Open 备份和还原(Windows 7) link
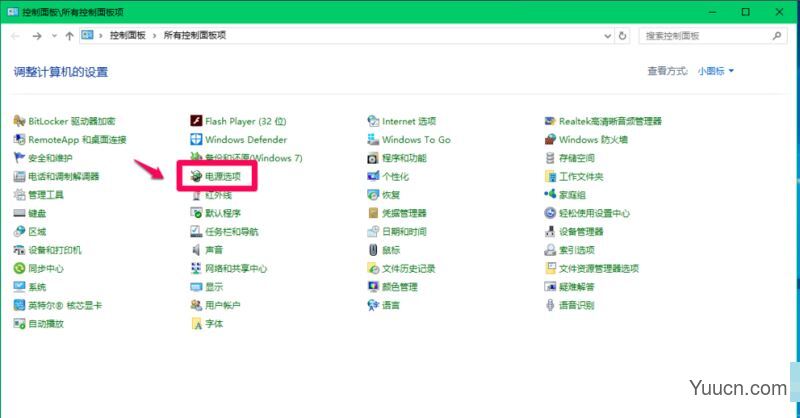This screenshot has width=800, height=418. [254, 158]
